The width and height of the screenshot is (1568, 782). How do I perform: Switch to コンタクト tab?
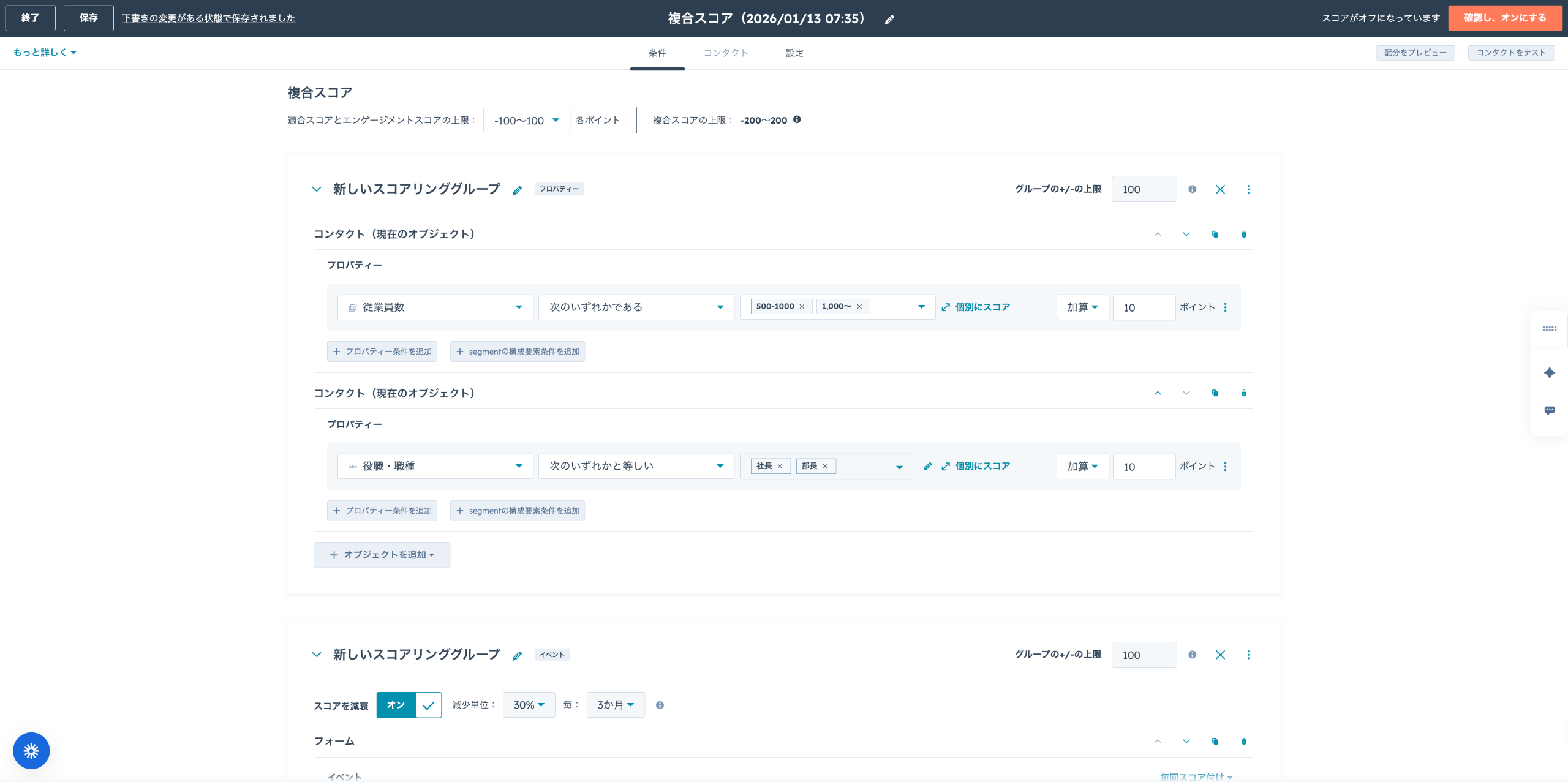[x=725, y=53]
